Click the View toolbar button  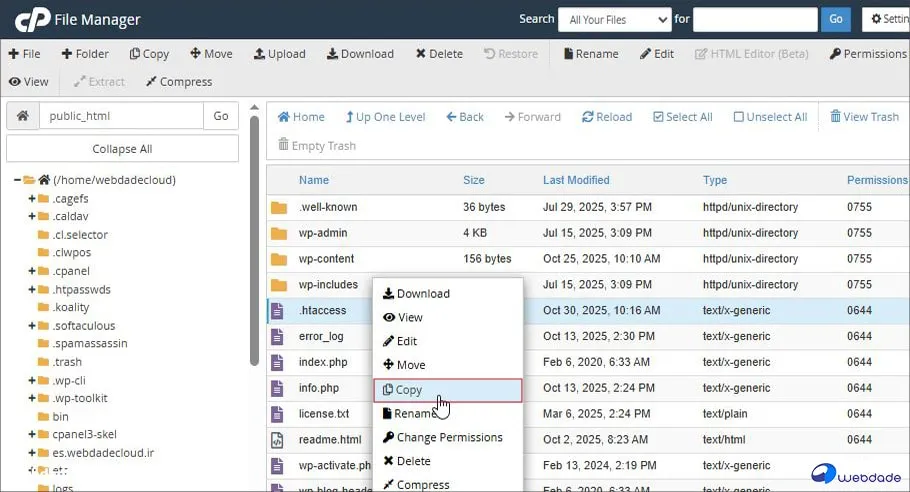pyautogui.click(x=28, y=82)
